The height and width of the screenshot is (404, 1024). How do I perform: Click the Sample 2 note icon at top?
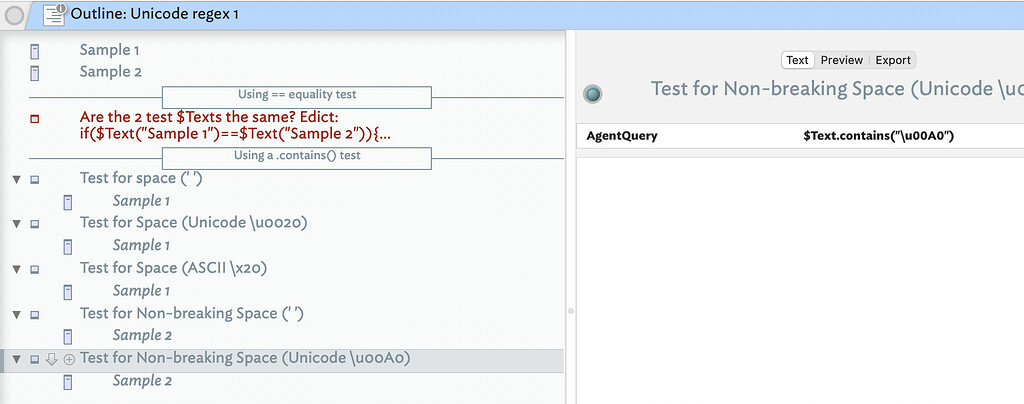click(x=35, y=72)
